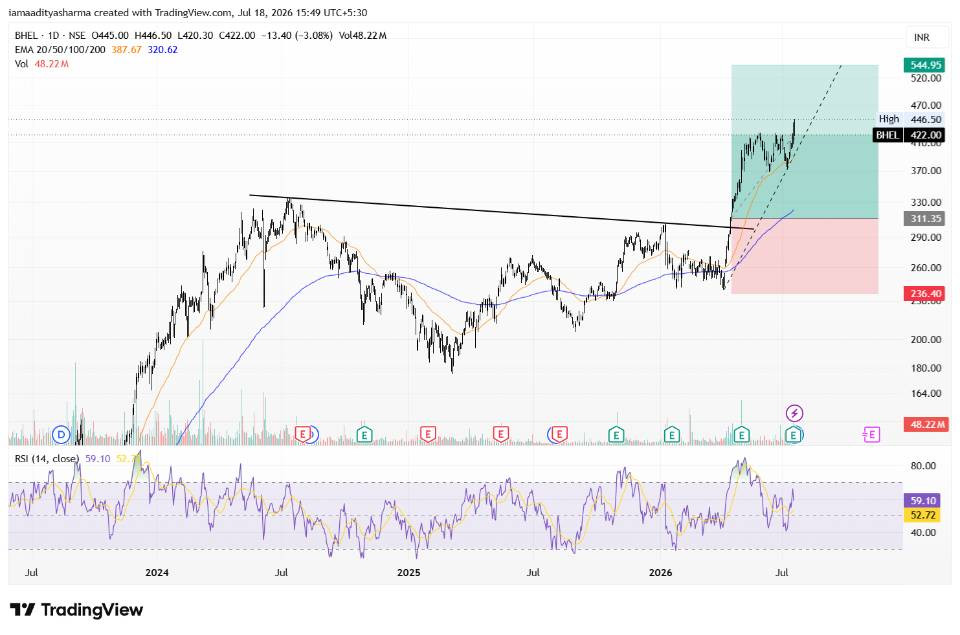This screenshot has width=960, height=635.
Task: Open the TradingView logo at the bottom
Action: pyautogui.click(x=77, y=610)
